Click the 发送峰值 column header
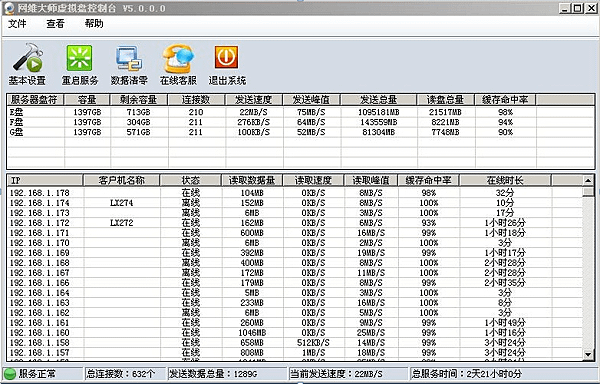This screenshot has width=600, height=384. (311, 100)
